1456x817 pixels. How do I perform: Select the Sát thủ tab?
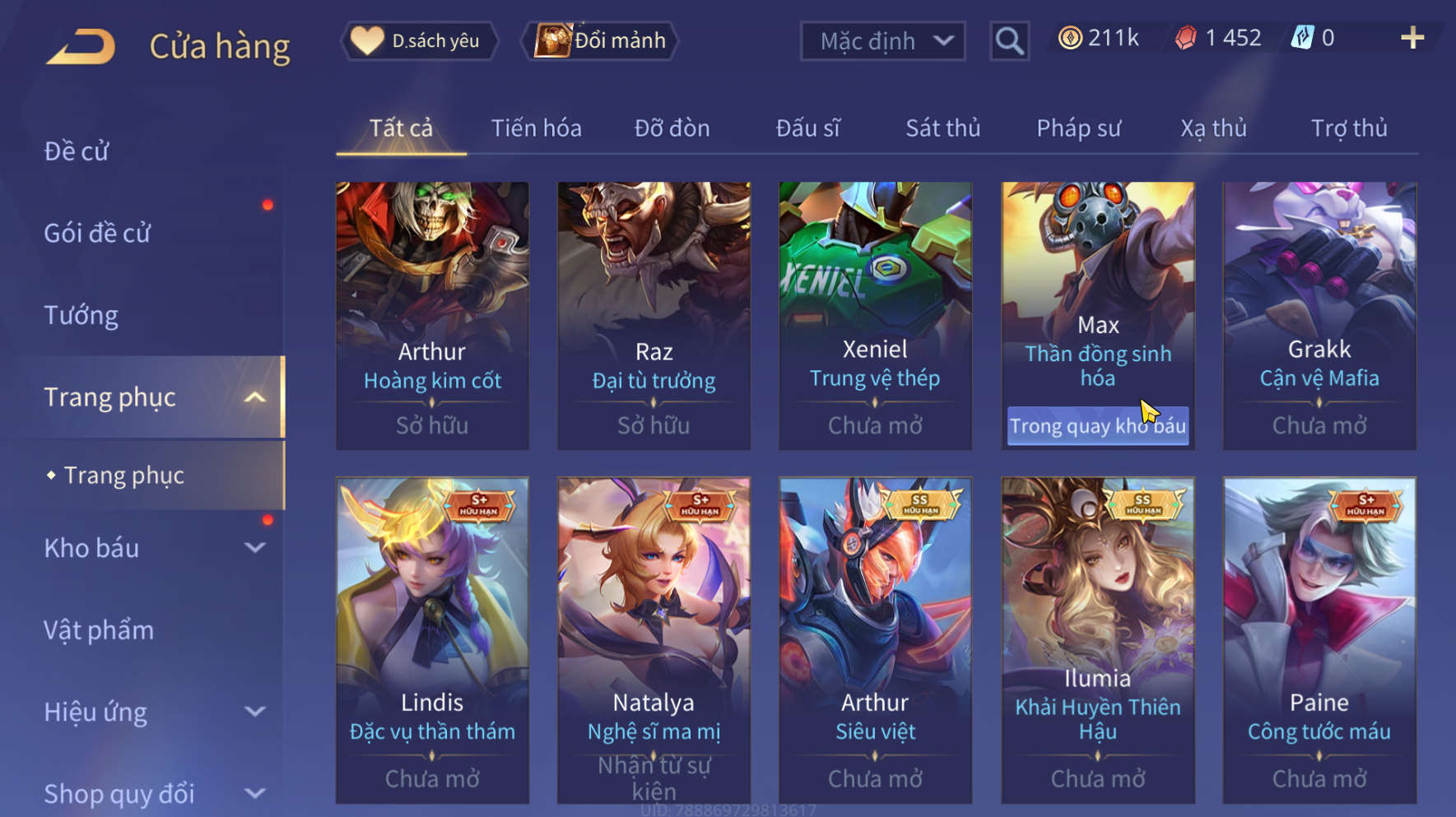[943, 128]
